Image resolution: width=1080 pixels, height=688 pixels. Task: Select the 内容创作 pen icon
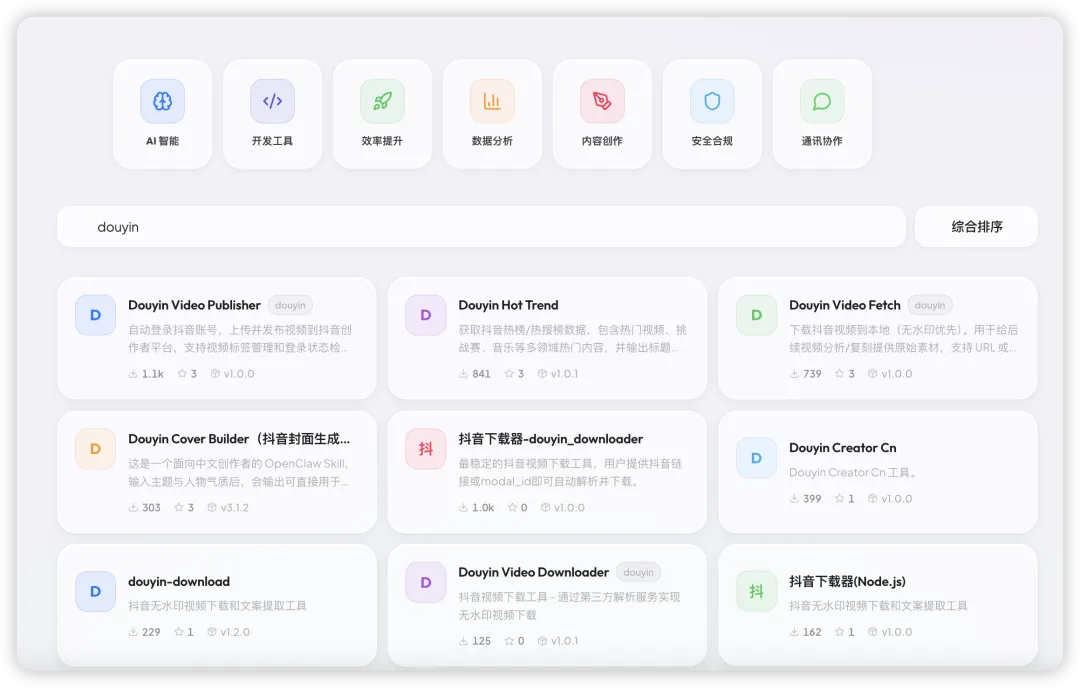point(602,101)
